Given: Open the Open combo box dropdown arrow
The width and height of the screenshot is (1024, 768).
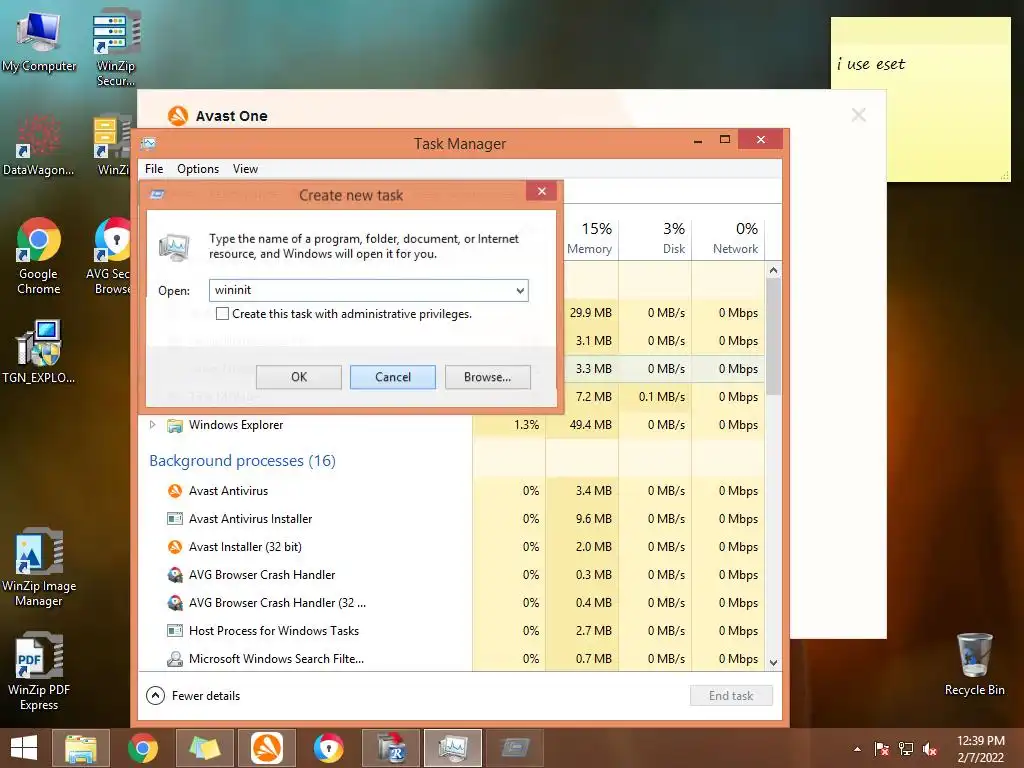Looking at the screenshot, I should click(520, 290).
